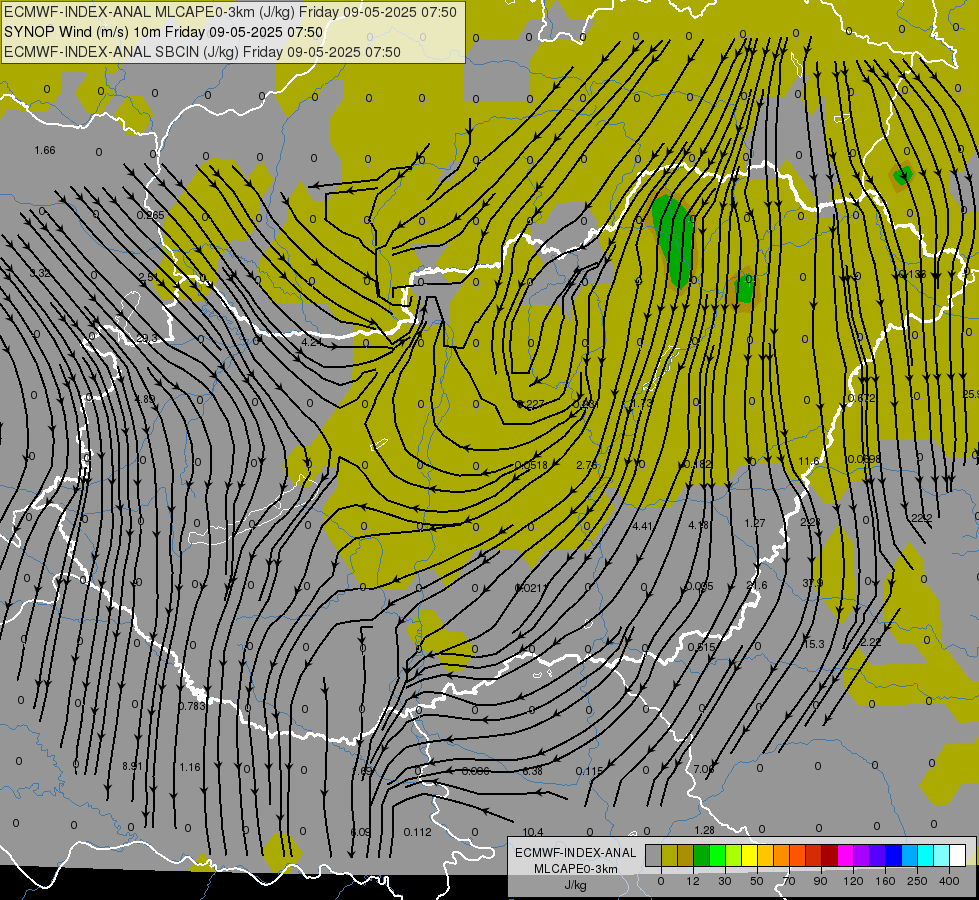
Task: Click the map value 4.24
Action: pyautogui.click(x=312, y=342)
